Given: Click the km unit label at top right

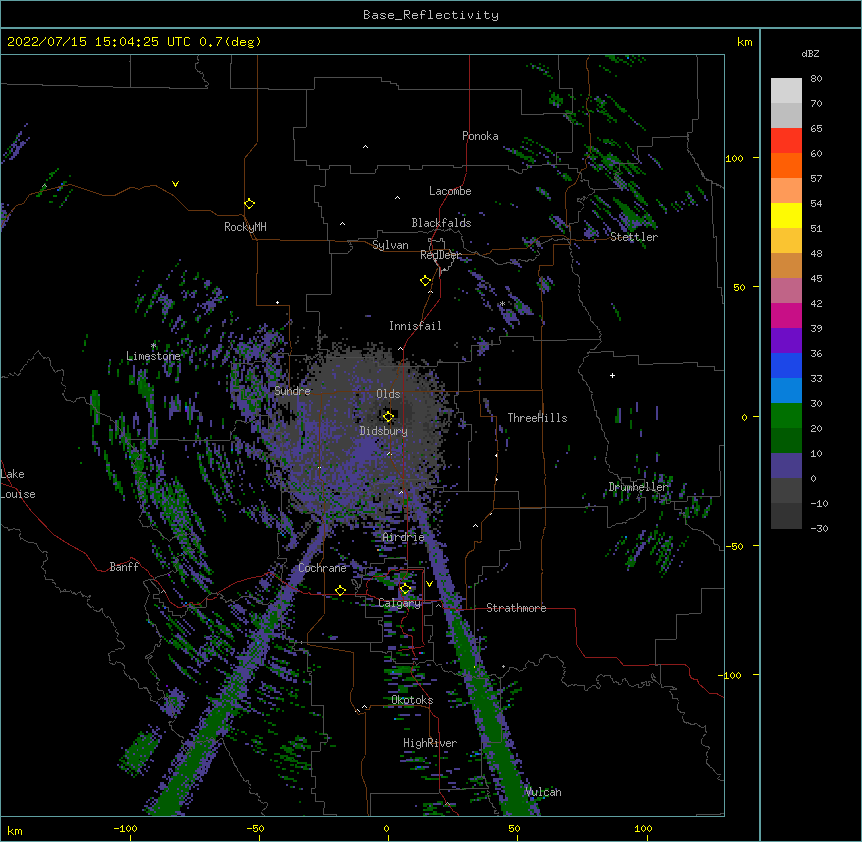Looking at the screenshot, I should pos(744,42).
